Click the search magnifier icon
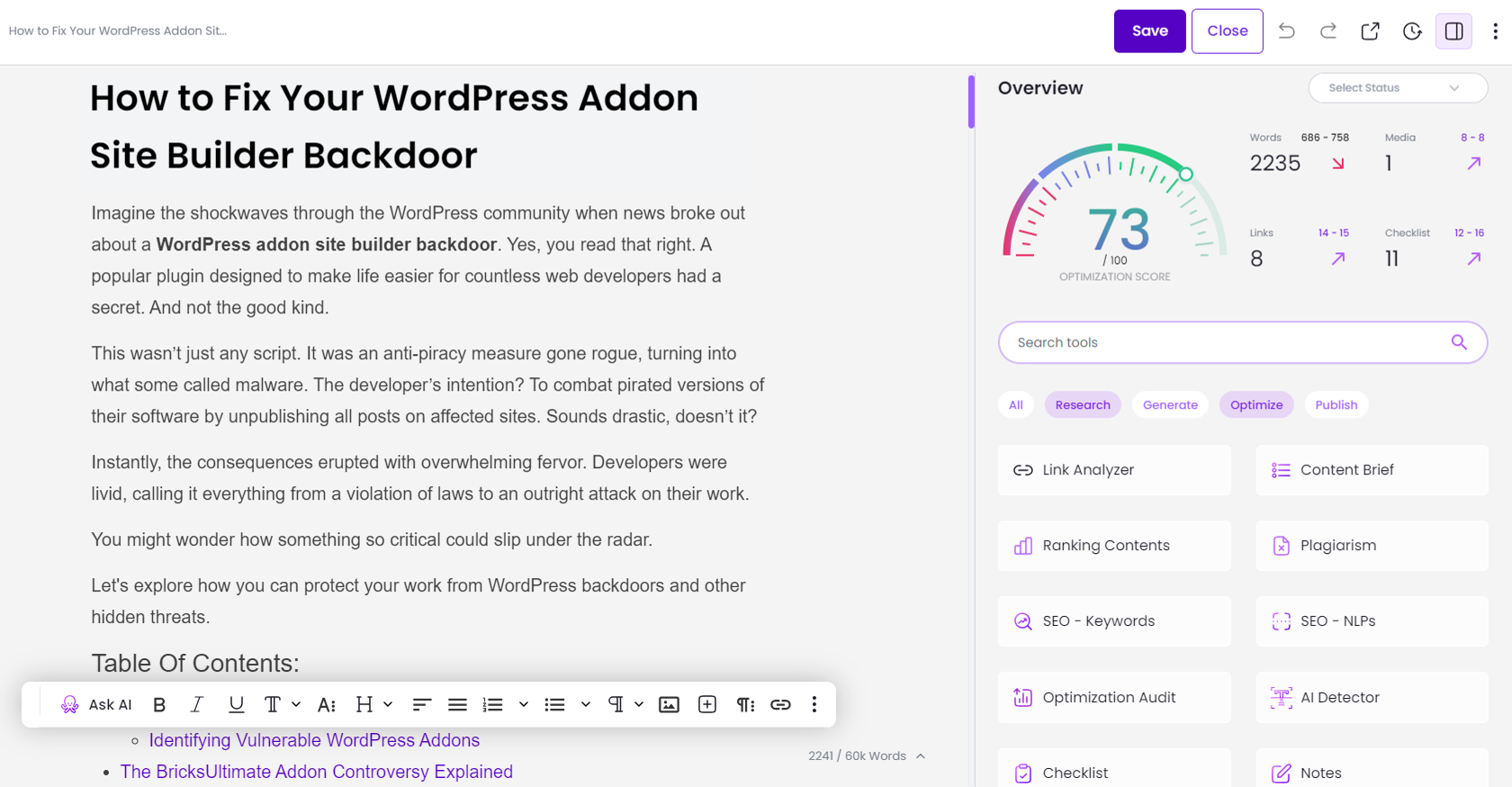The width and height of the screenshot is (1512, 787). (1459, 342)
